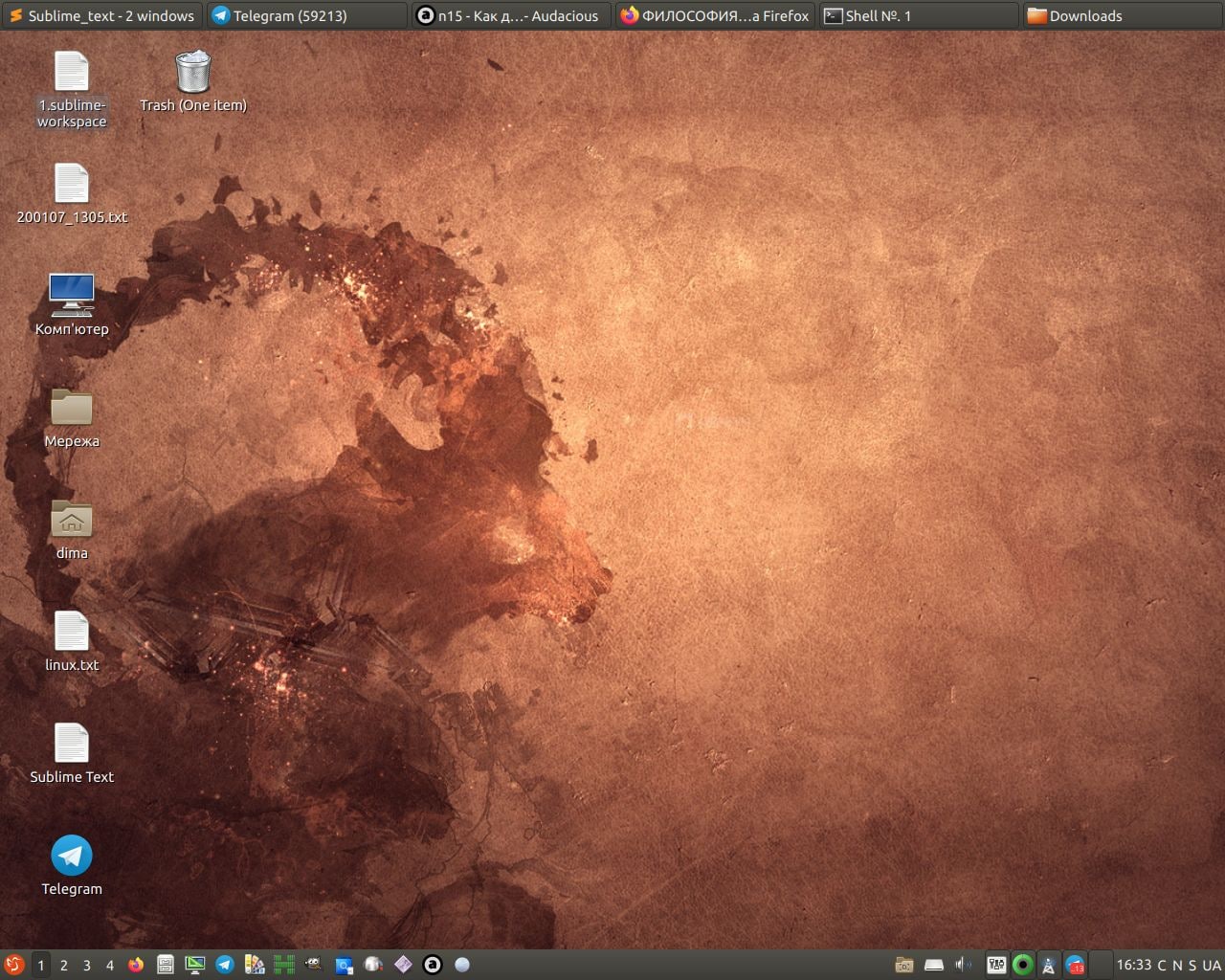This screenshot has height=980, width=1225.
Task: Switch to the Shell No. 1 window
Action: pos(919,15)
